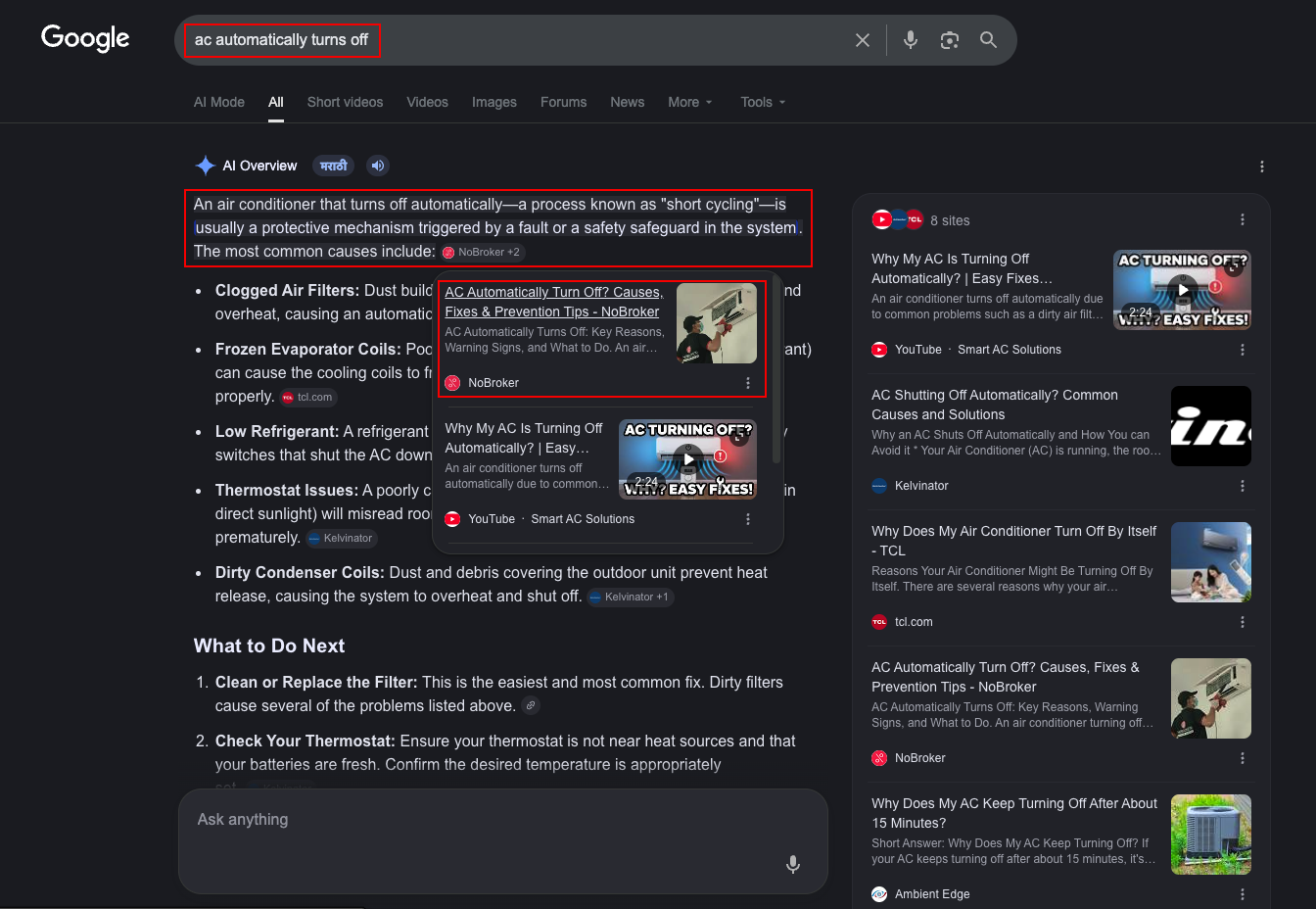Click the link icon after the filter step
This screenshot has height=909, width=1316.
click(531, 705)
